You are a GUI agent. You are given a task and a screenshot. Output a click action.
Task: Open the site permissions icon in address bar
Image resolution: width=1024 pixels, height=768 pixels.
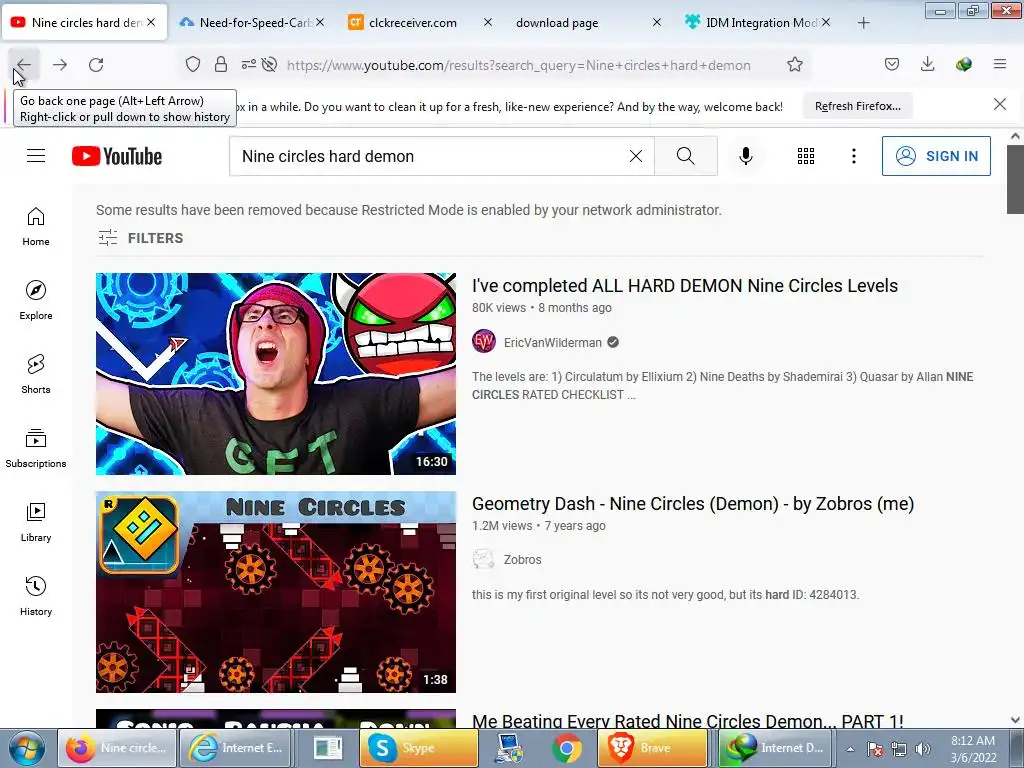click(248, 65)
